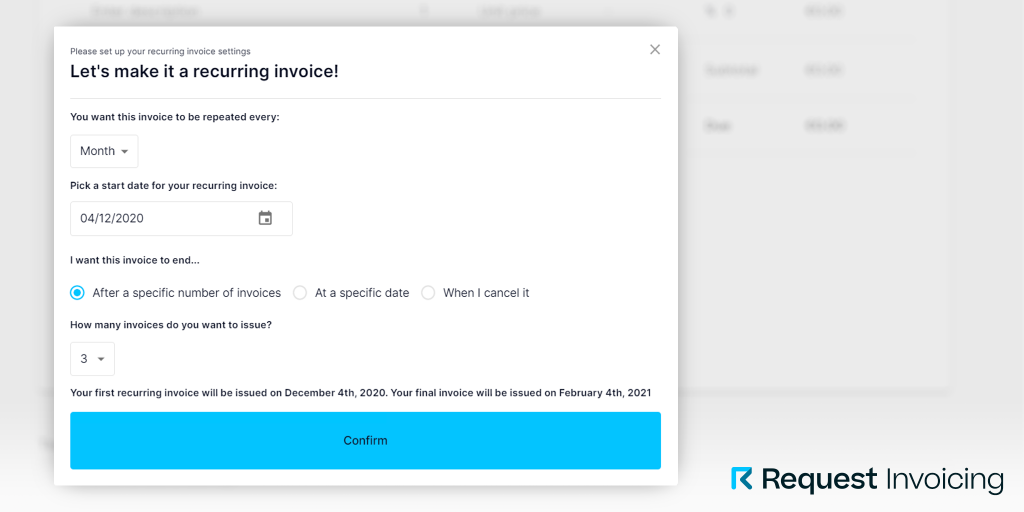This screenshot has width=1024, height=512.
Task: Click the arrow beside Month
Action: pyautogui.click(x=125, y=152)
